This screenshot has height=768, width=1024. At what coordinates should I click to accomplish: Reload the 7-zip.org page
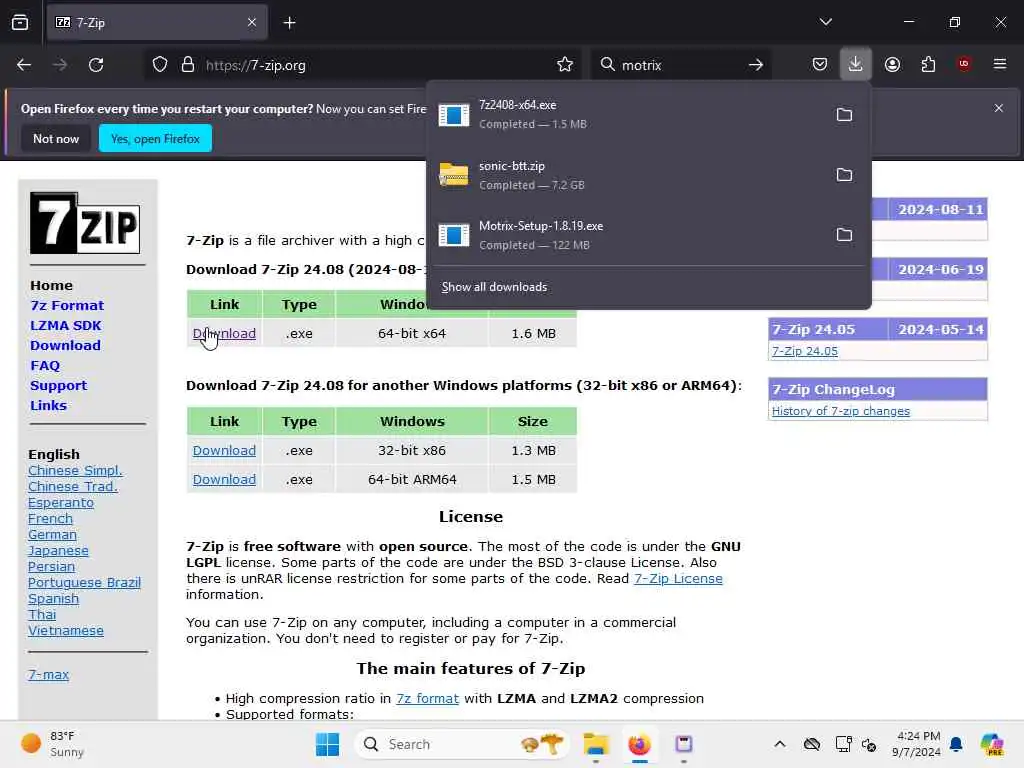tap(96, 65)
